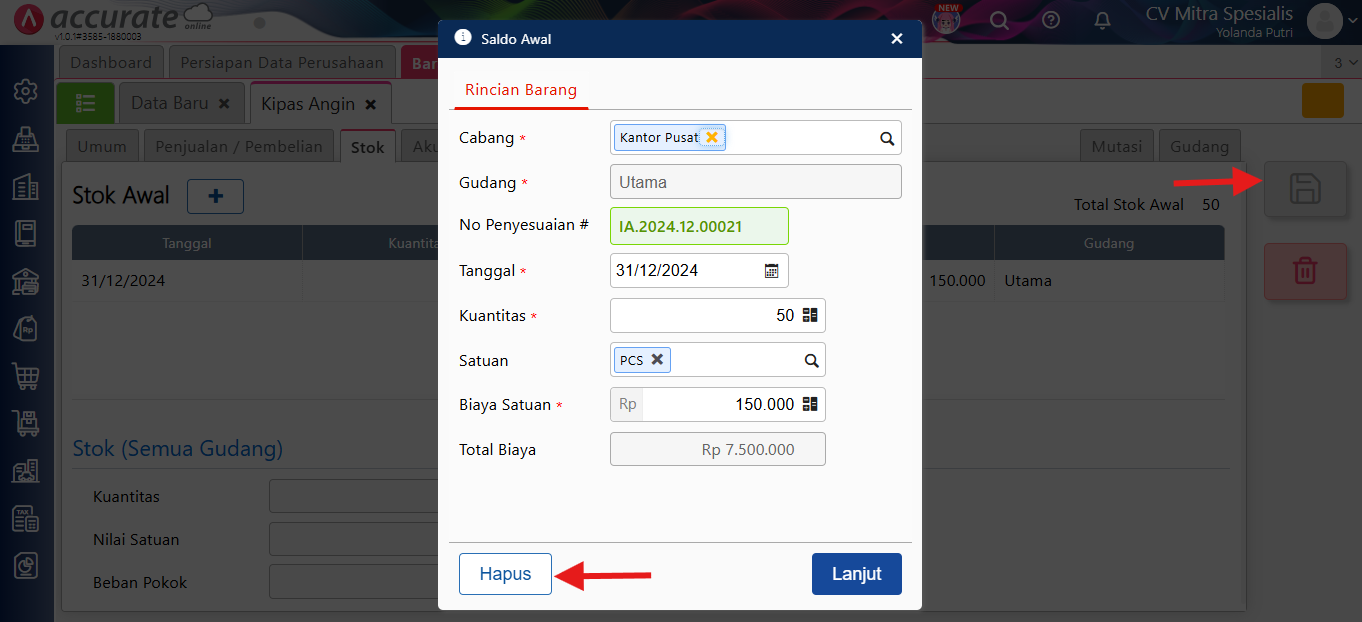The height and width of the screenshot is (622, 1362).
Task: Click the red trash delete icon
Action: tap(1305, 270)
